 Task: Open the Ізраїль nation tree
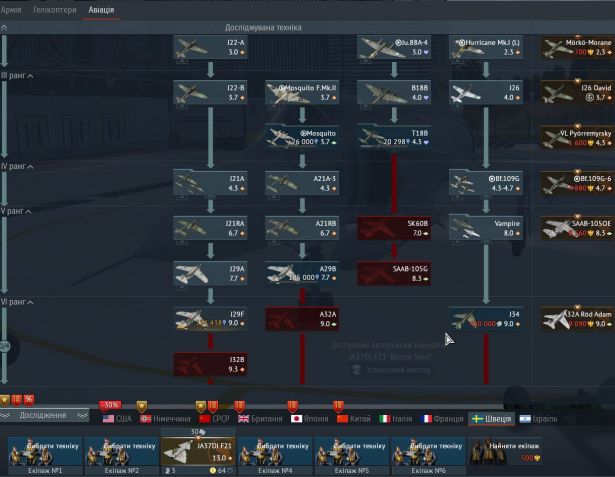point(538,419)
